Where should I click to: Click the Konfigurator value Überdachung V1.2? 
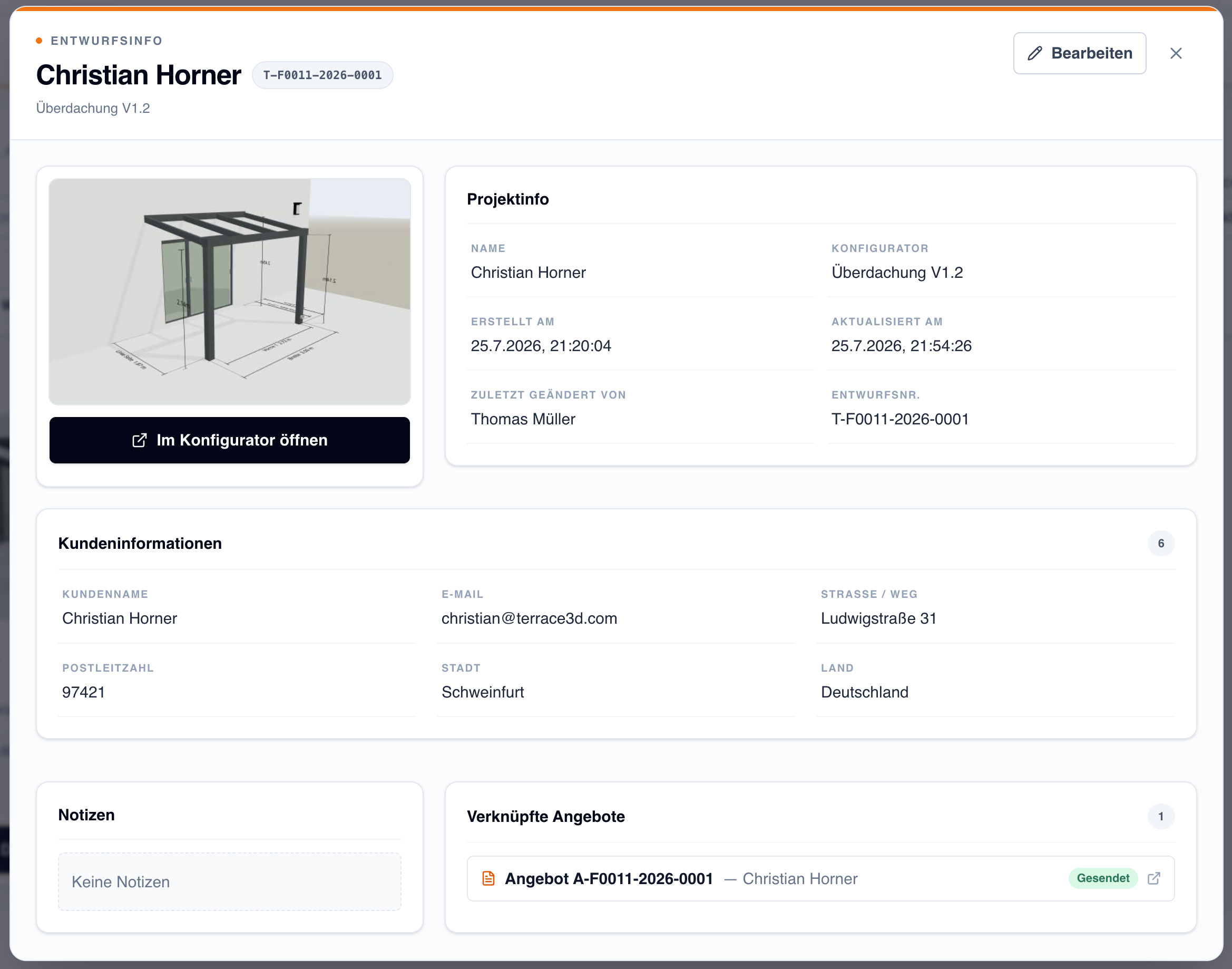pos(897,273)
